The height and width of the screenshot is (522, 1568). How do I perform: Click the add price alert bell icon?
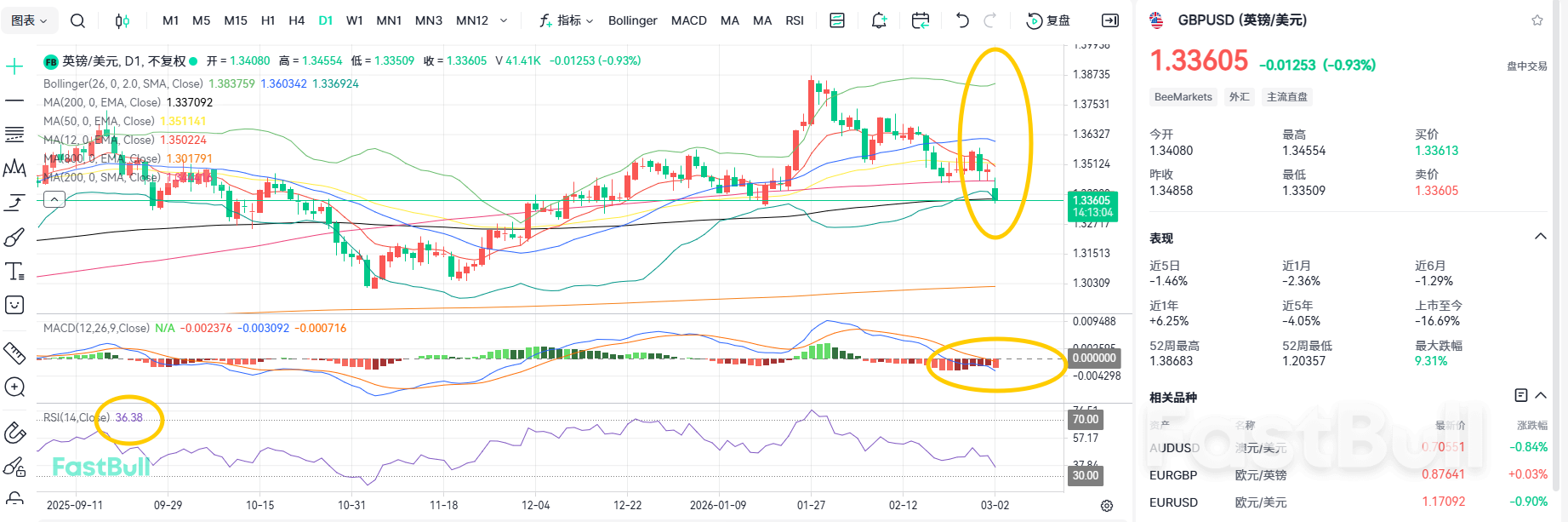[x=879, y=20]
